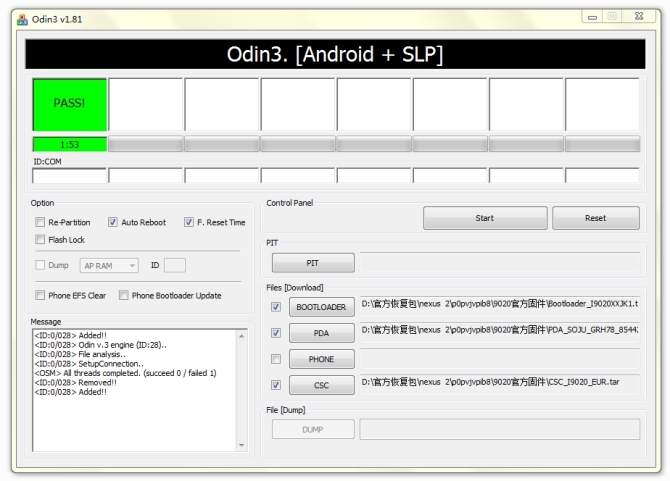Screen dimensions: 670x481
Task: Tick the Phone EFS Clear checkbox
Action: point(40,296)
